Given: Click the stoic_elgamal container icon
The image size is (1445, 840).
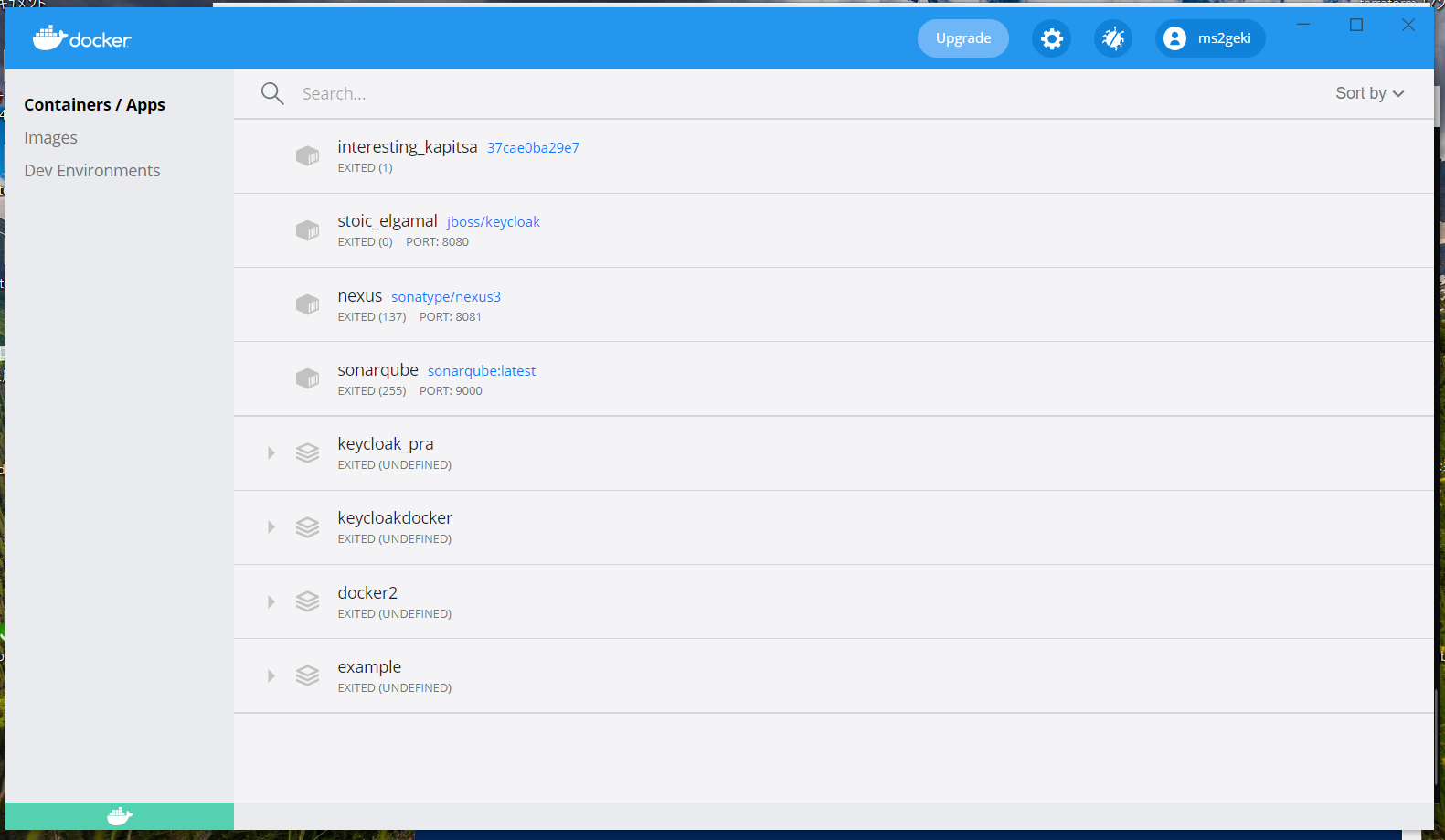Looking at the screenshot, I should [x=307, y=230].
